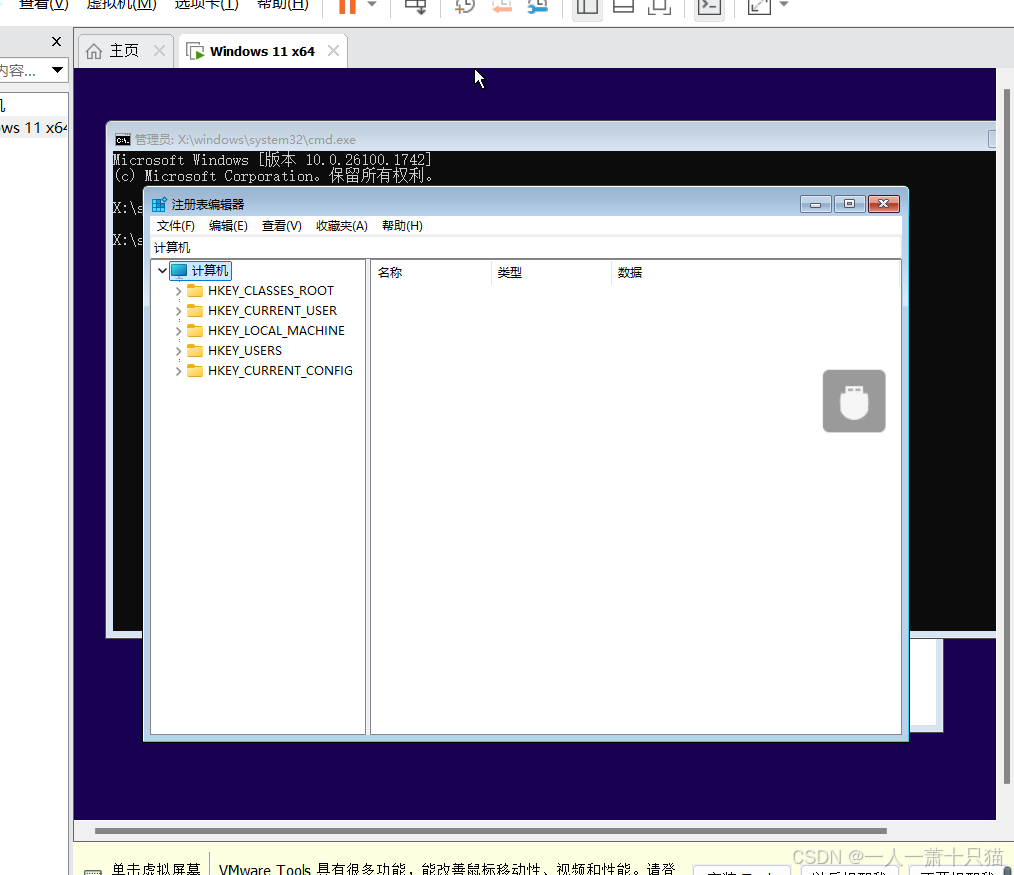1014x875 pixels.
Task: Click the Registry Editor title bar icon
Action: coord(159,205)
